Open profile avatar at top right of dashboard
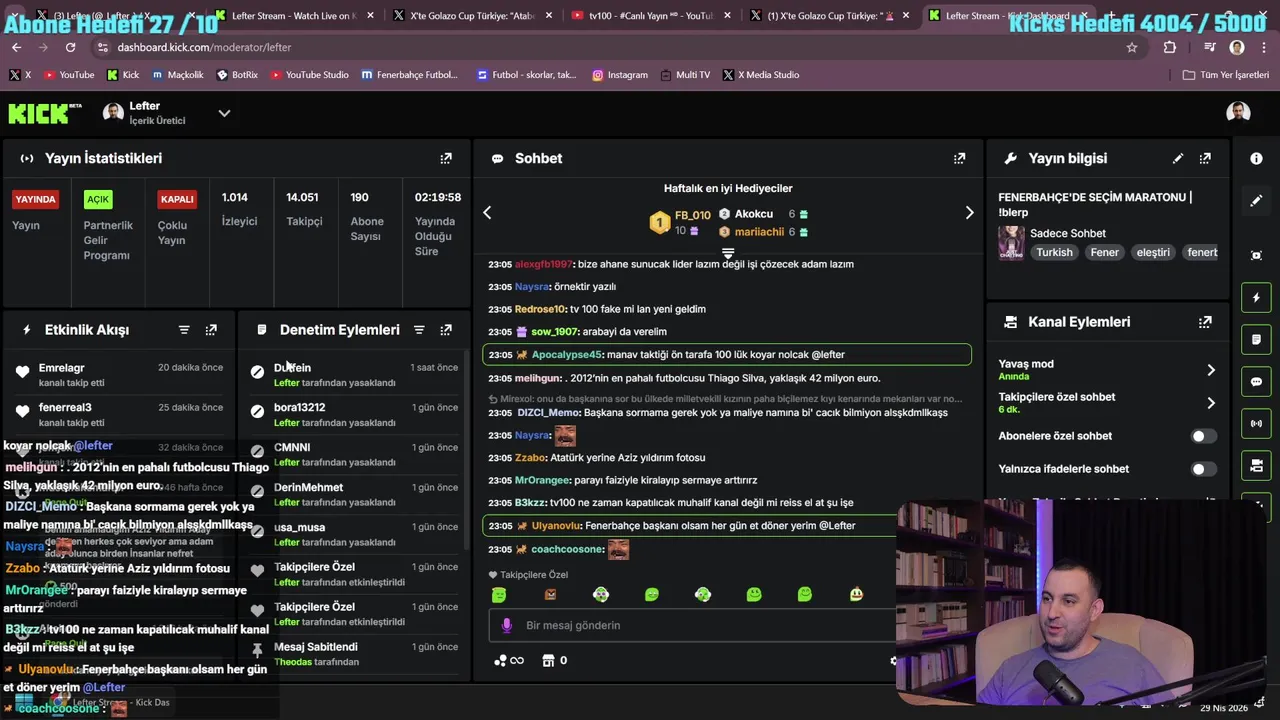 [1238, 112]
